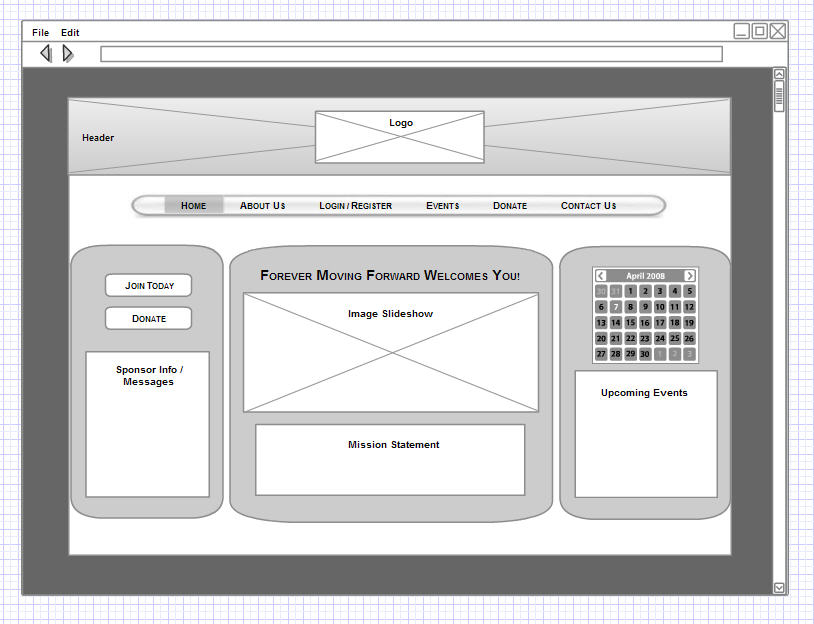Pick day 3 in the calendar
The image size is (814, 624).
(x=660, y=291)
